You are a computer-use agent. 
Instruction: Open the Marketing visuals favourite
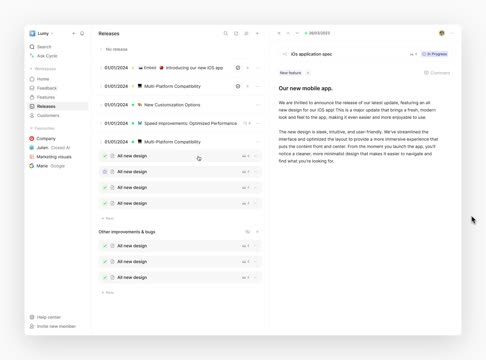(50, 157)
